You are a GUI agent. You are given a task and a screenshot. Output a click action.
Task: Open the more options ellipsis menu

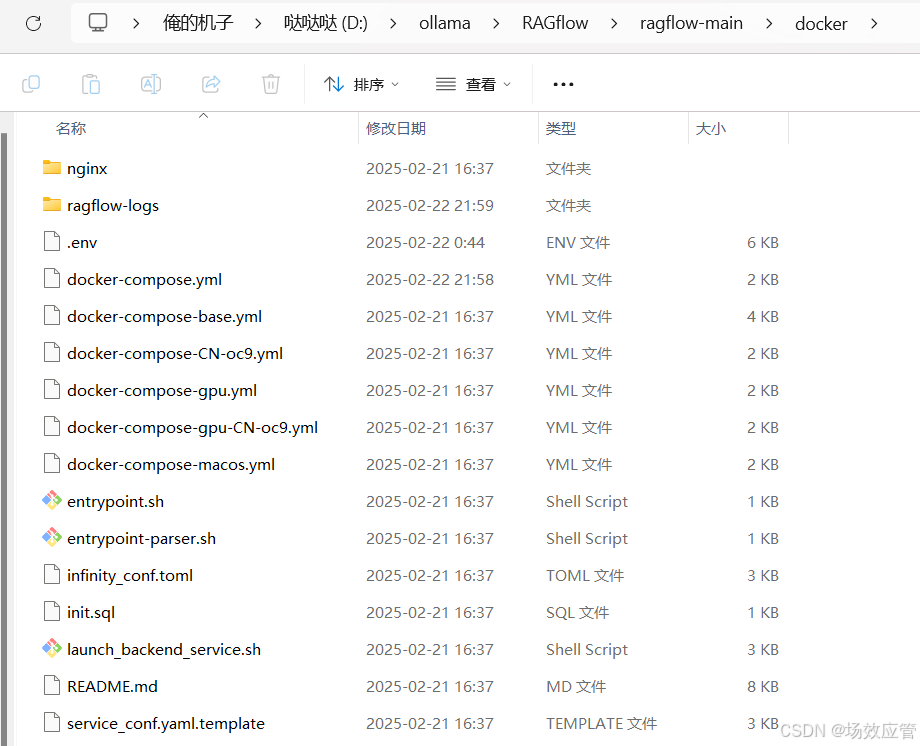point(563,85)
